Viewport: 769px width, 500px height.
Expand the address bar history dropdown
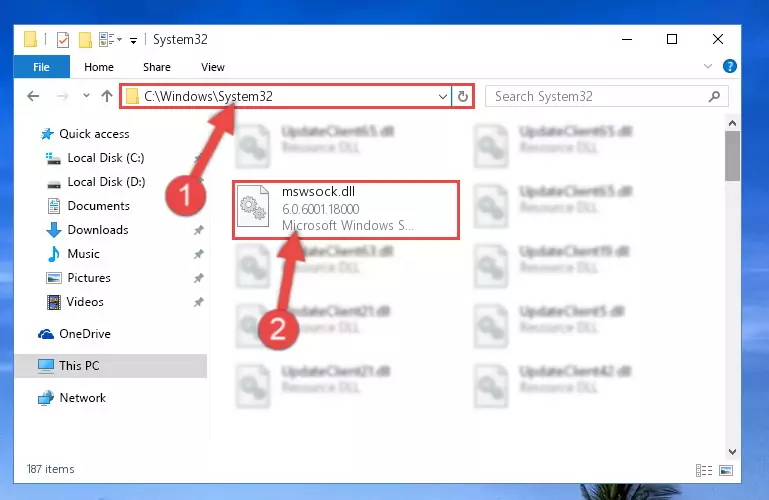point(442,97)
